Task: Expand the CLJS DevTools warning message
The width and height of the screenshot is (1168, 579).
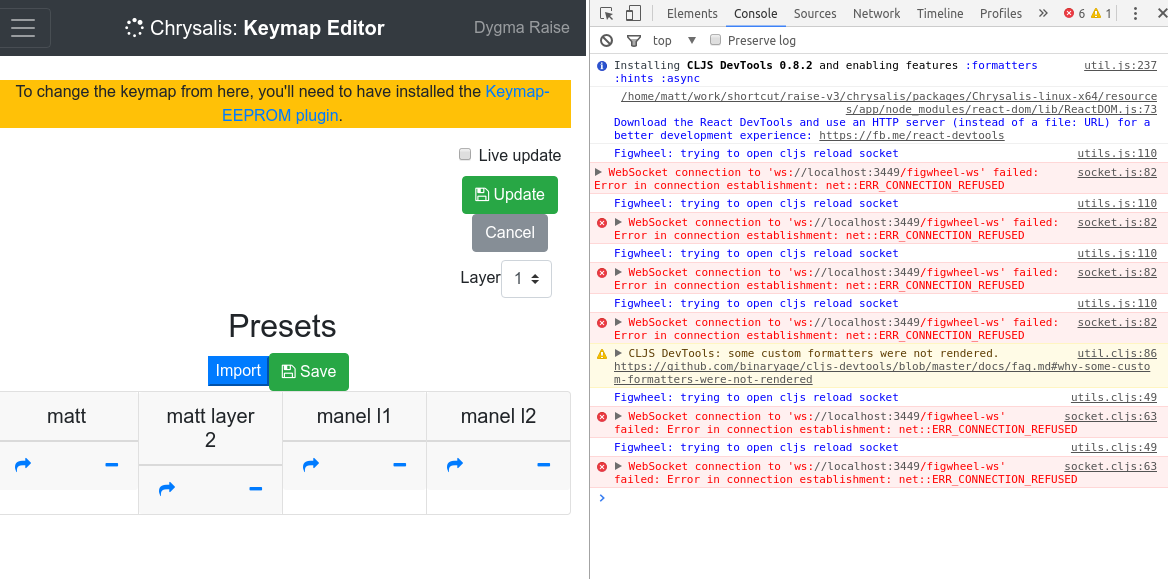Action: 618,353
